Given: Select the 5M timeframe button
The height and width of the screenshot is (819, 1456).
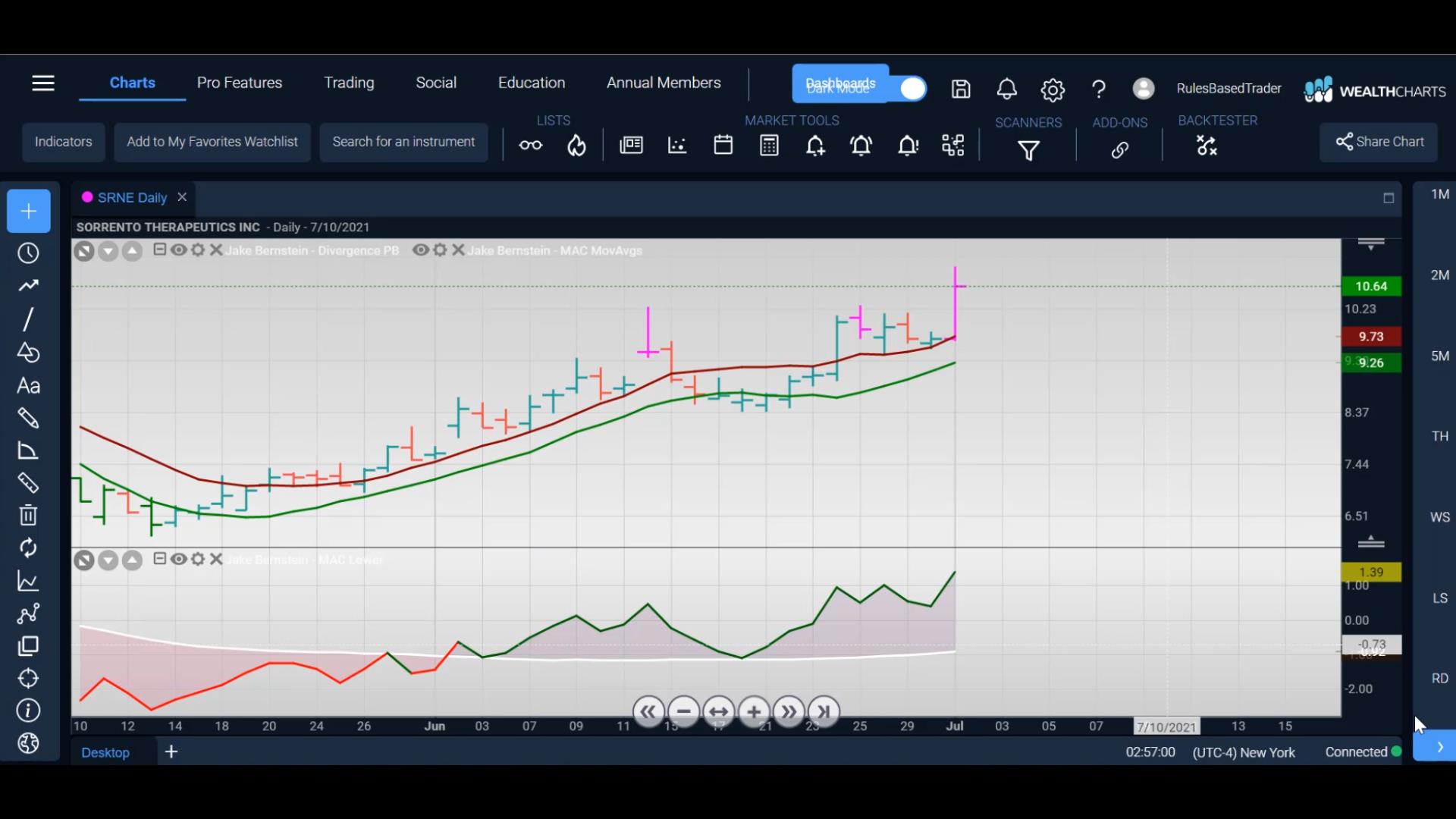Looking at the screenshot, I should click(x=1440, y=356).
